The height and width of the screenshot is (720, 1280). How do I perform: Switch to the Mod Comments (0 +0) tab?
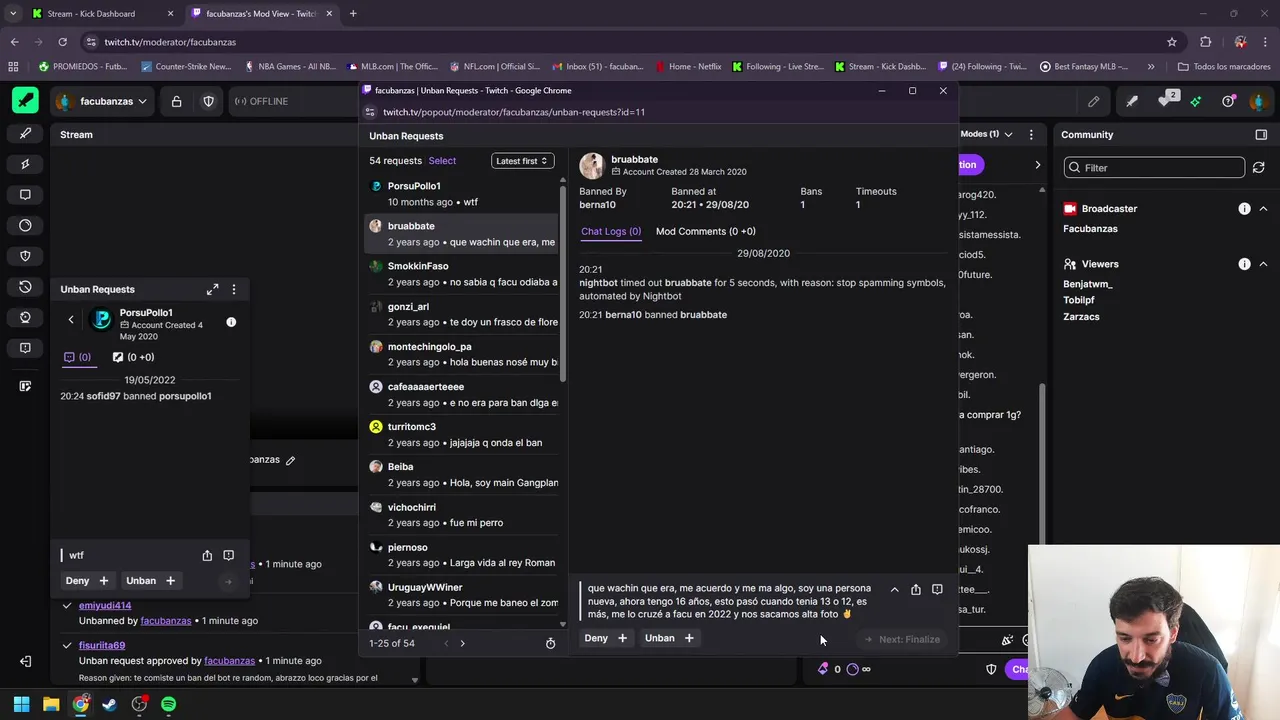(x=706, y=231)
